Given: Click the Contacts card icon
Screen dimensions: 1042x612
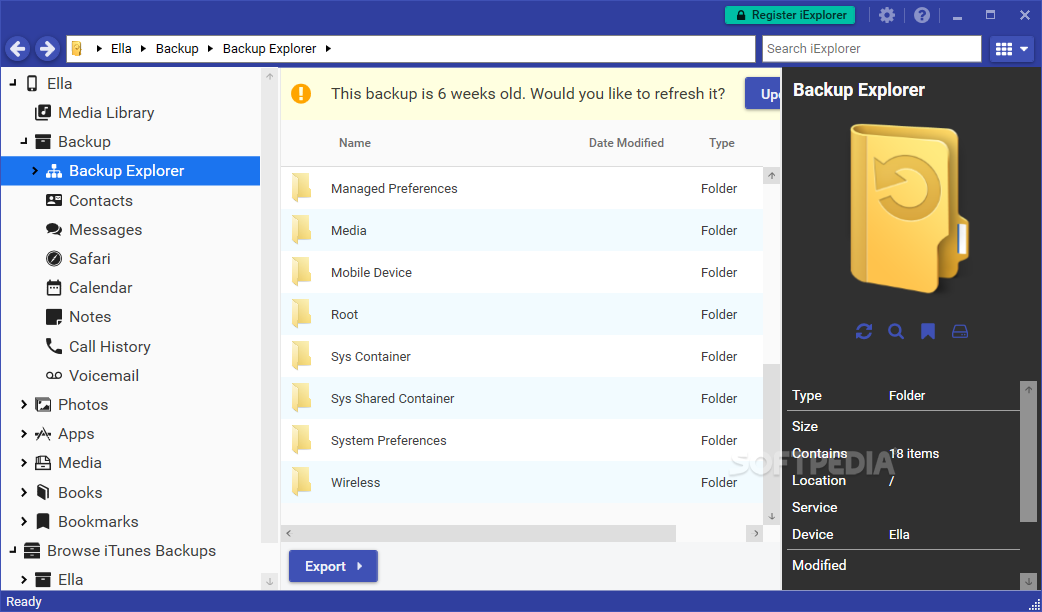Looking at the screenshot, I should (54, 200).
